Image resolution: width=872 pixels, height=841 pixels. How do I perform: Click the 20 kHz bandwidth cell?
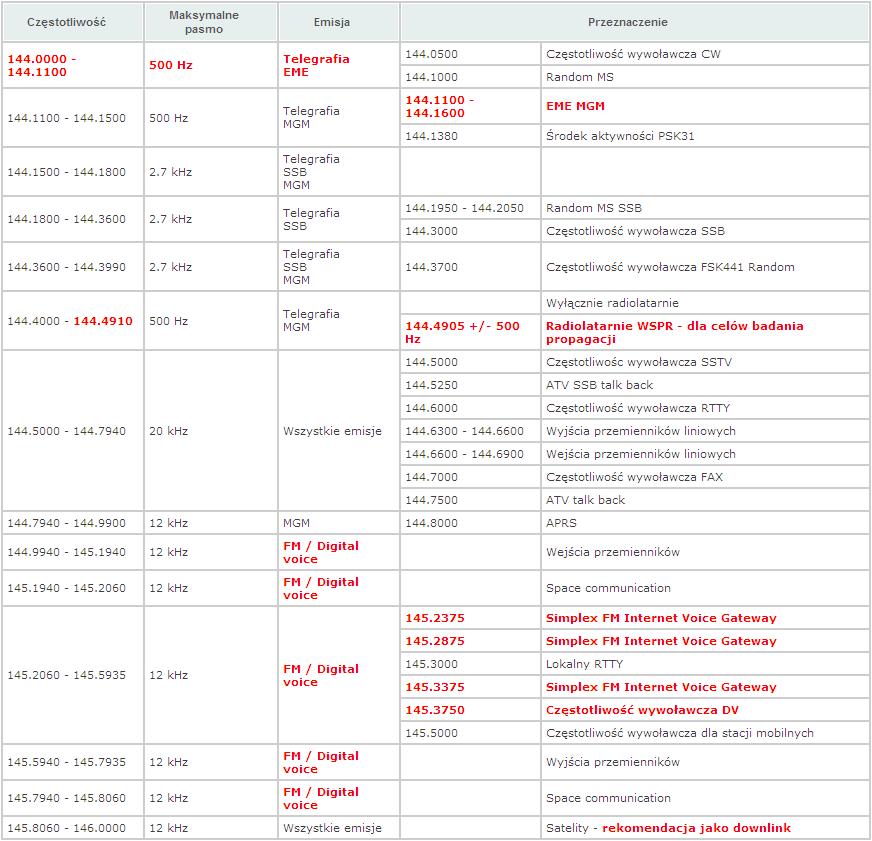pyautogui.click(x=168, y=431)
